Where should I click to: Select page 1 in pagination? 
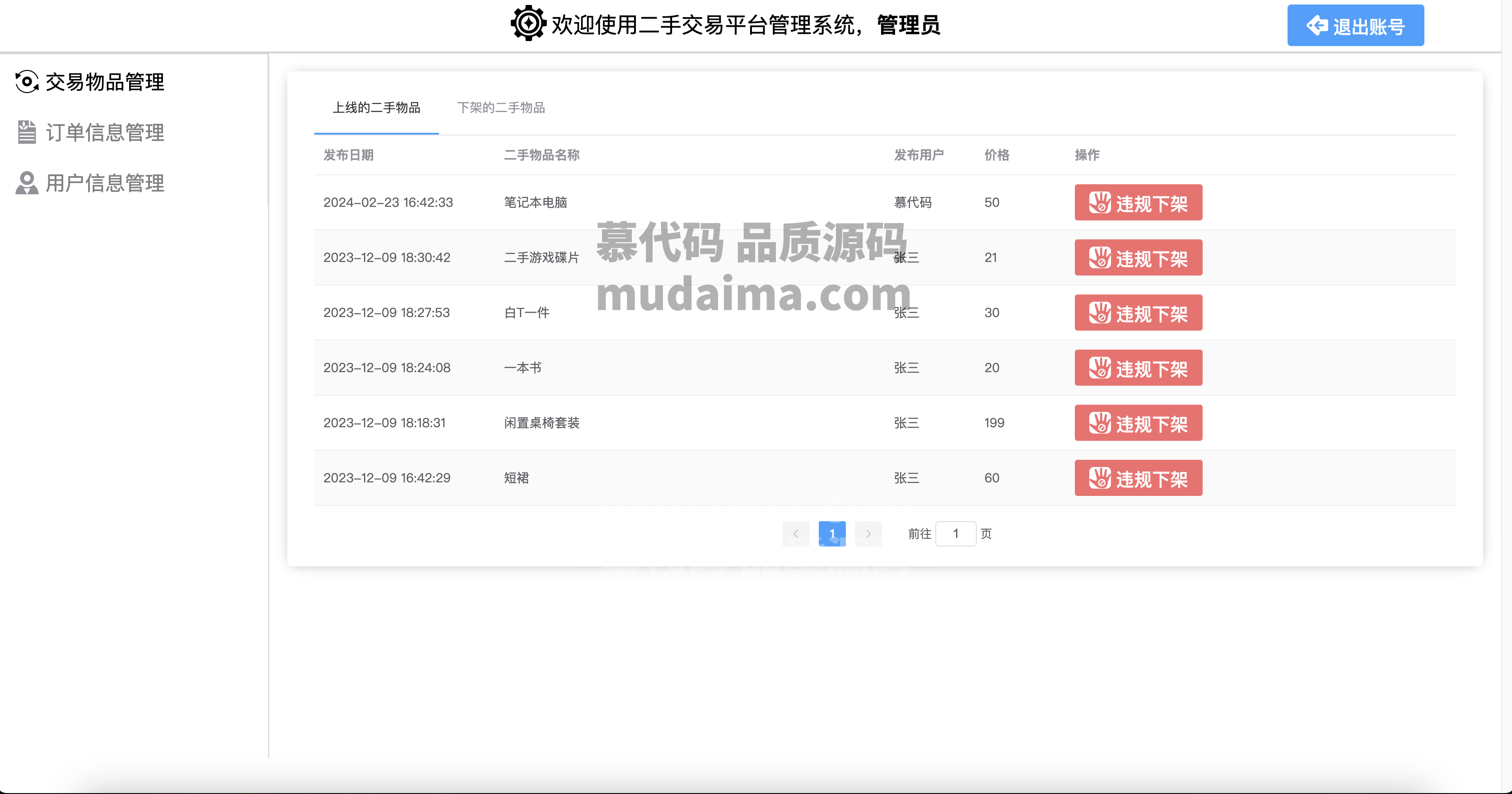coord(832,534)
